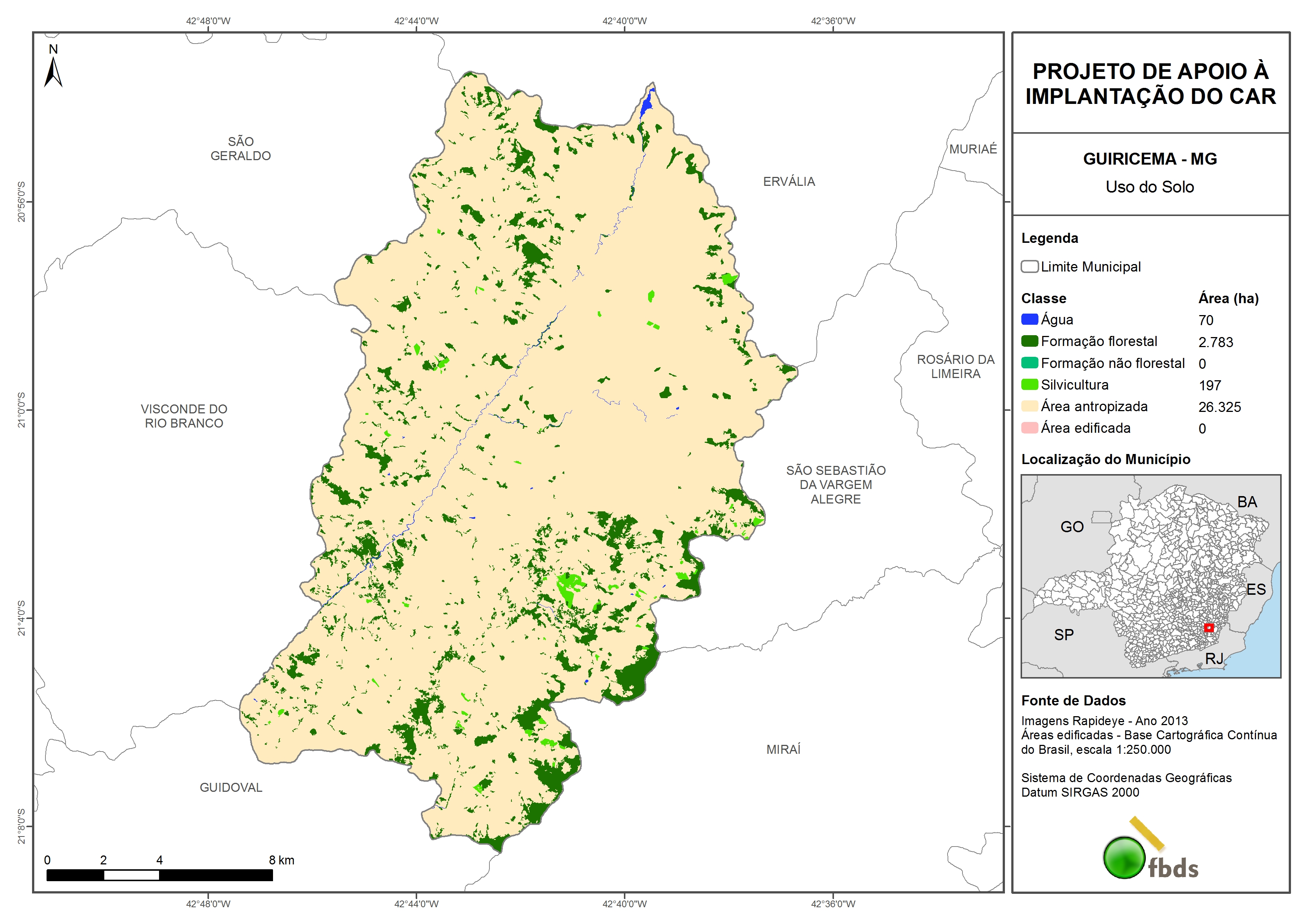
Task: Click the scale bar at bottom left
Action: point(159,875)
